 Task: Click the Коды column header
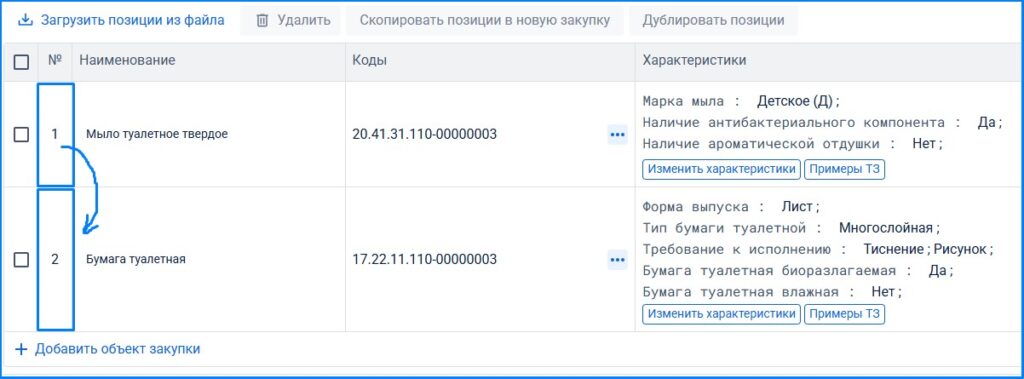point(370,61)
